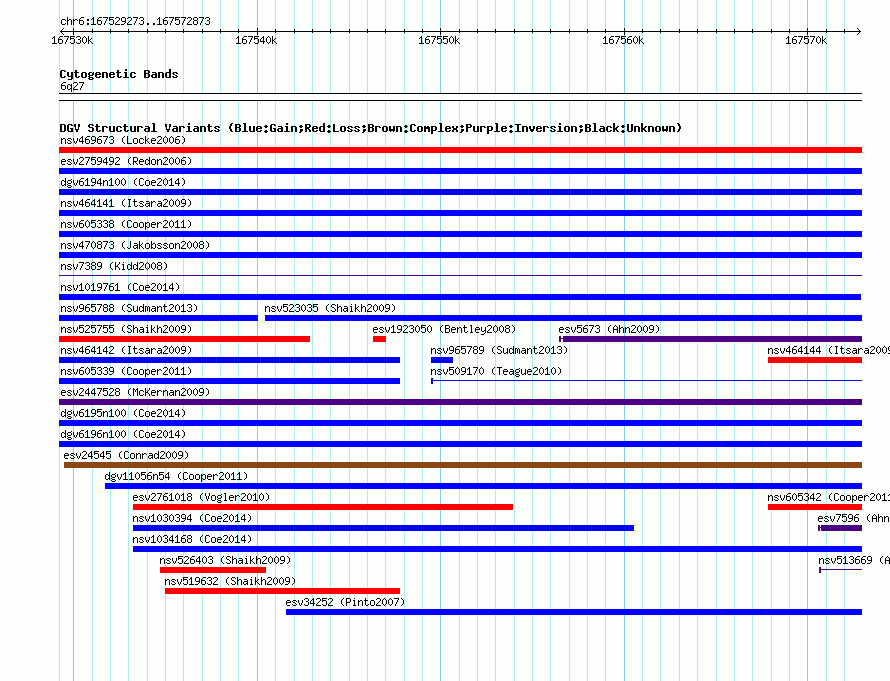890x681 pixels.
Task: Click the nsv464141 (Itsara2009) label
Action: click(x=126, y=203)
